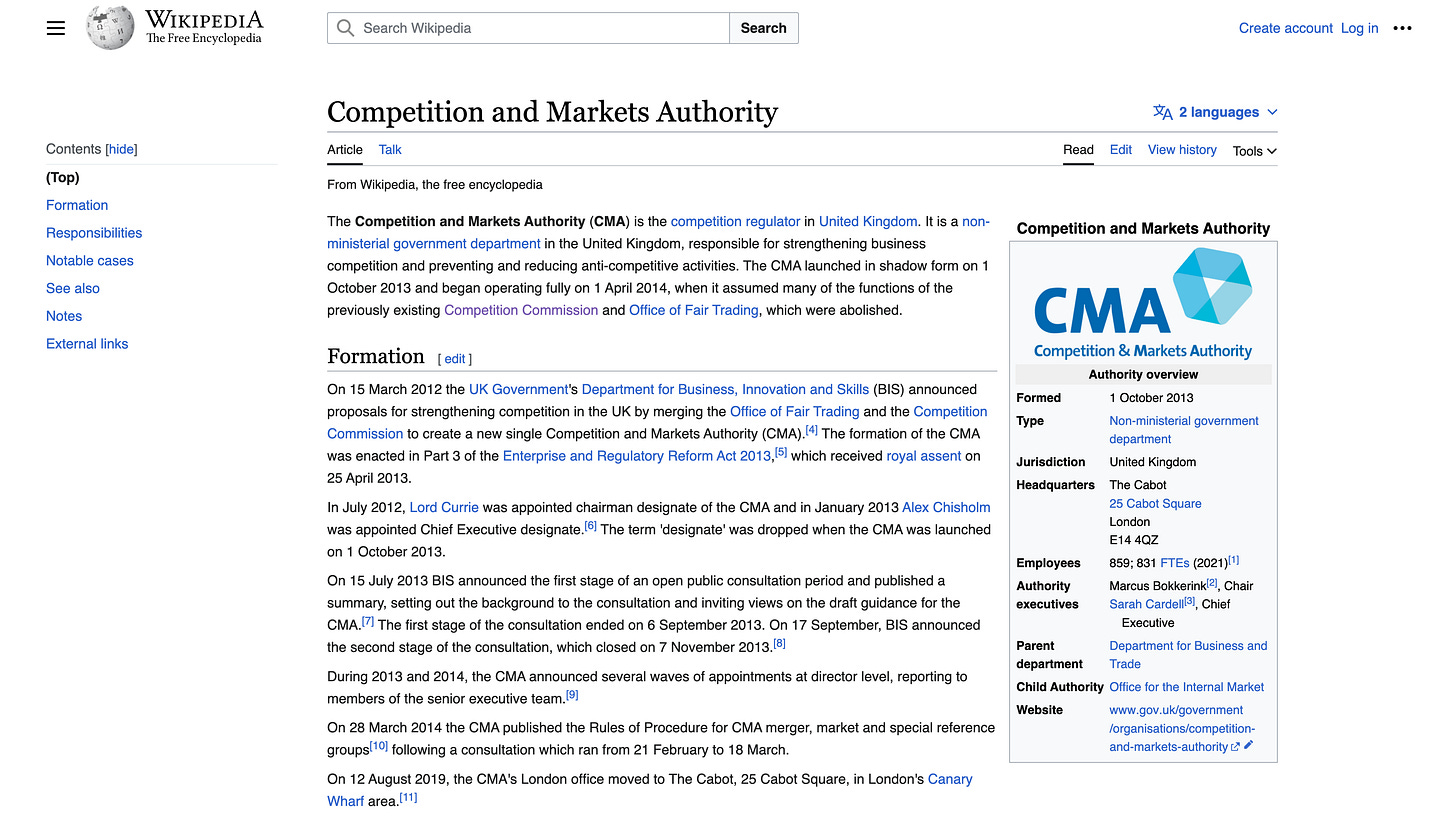Click citation reference [10]
The image size is (1456, 819).
pos(379,746)
